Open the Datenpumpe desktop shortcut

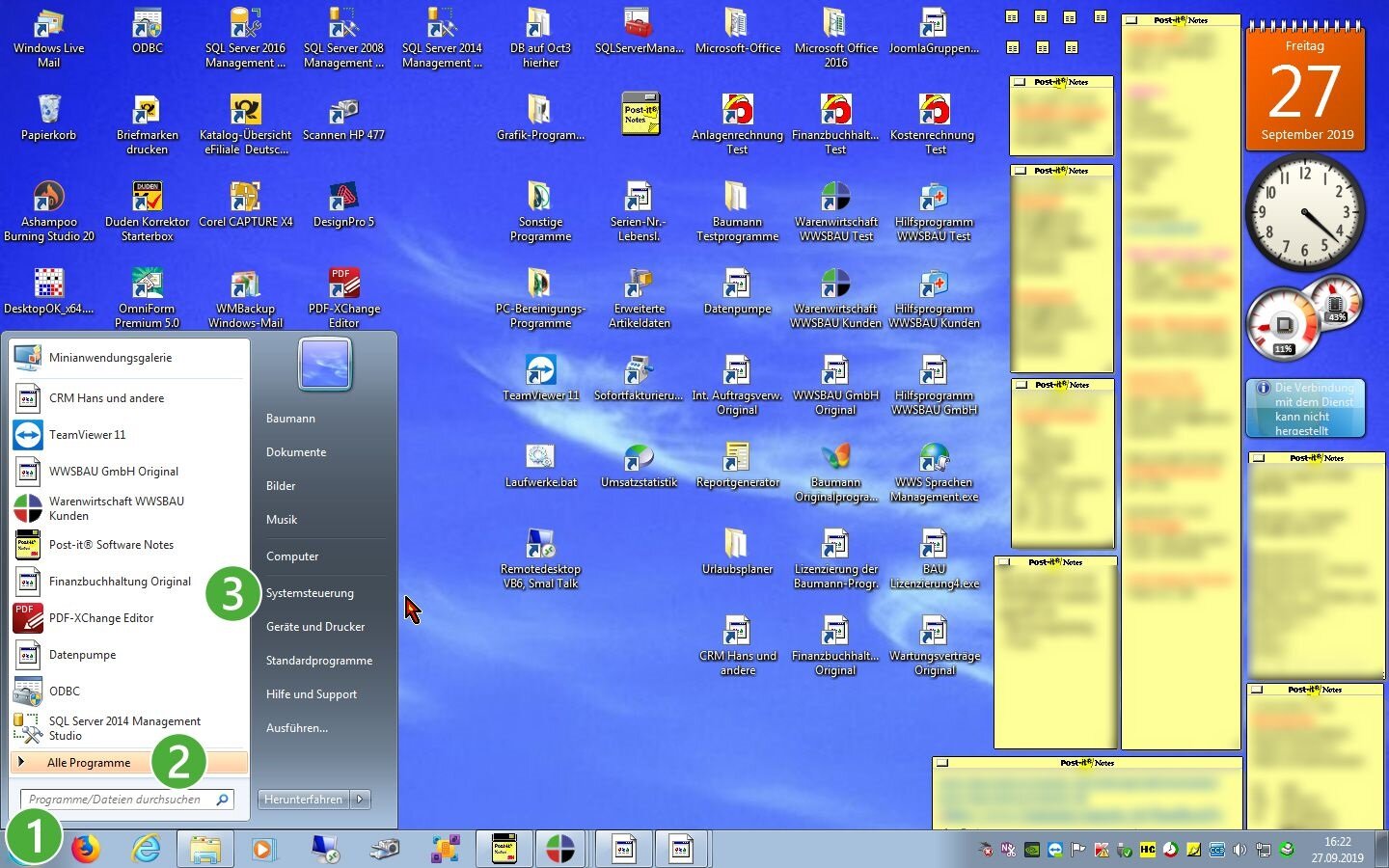(737, 291)
